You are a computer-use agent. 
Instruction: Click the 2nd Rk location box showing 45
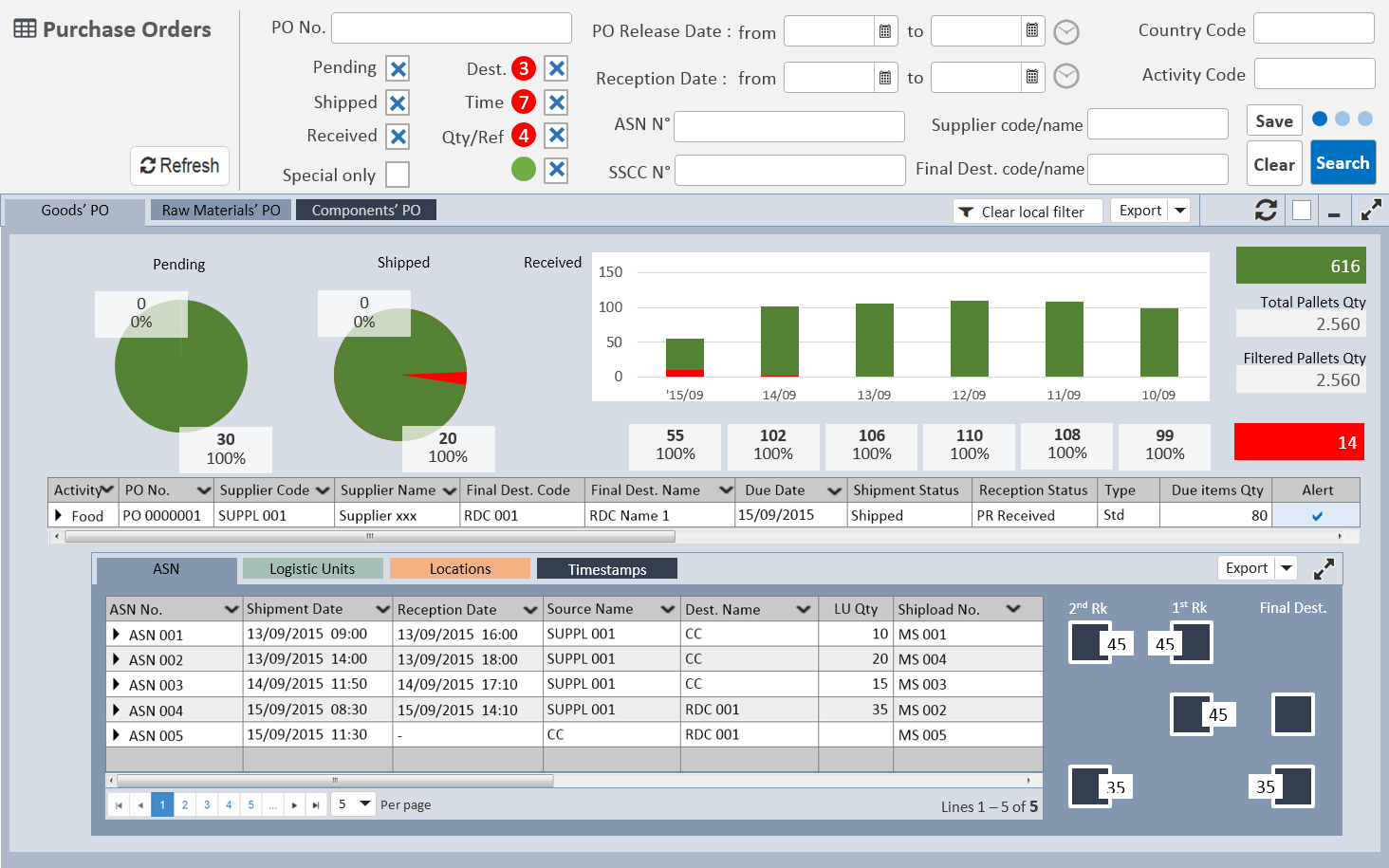coord(1090,642)
